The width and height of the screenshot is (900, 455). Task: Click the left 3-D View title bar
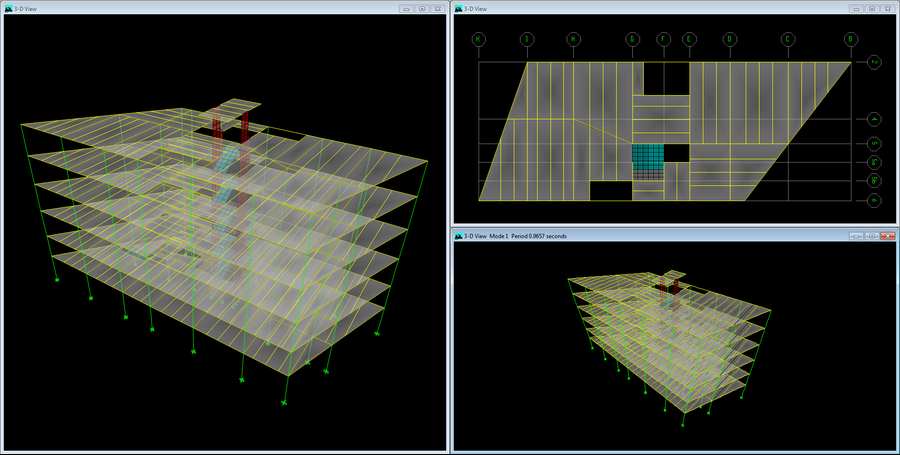pyautogui.click(x=200, y=8)
